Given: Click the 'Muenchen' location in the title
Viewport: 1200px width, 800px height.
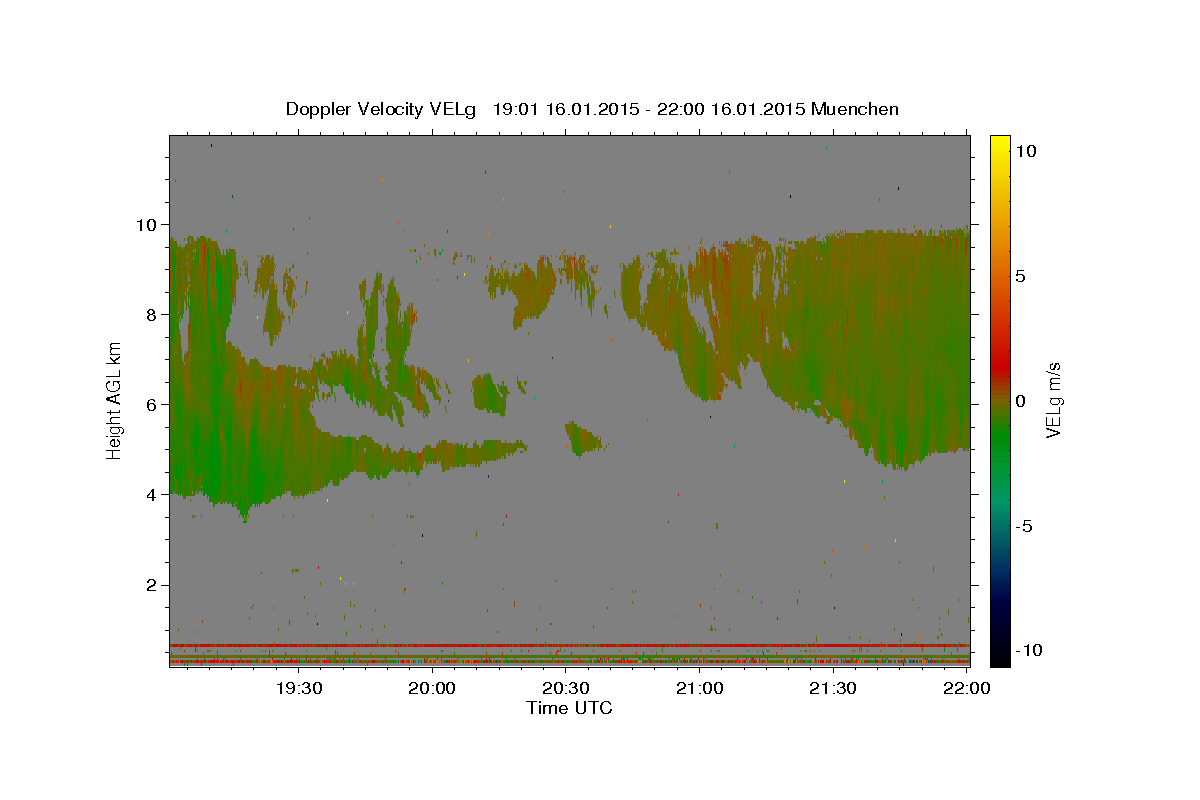Looking at the screenshot, I should [x=855, y=109].
